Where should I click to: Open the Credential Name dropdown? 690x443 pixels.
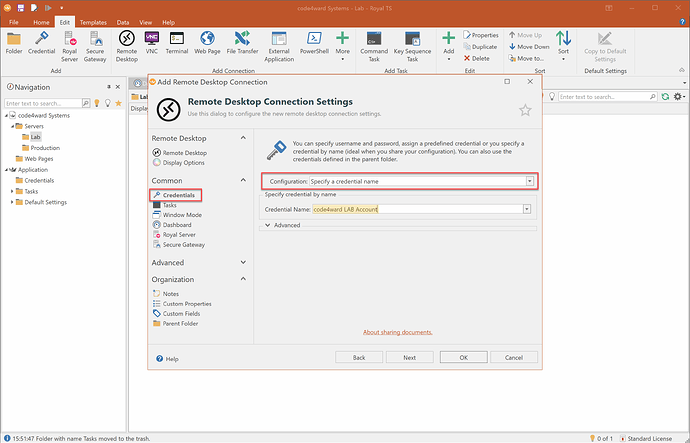click(x=526, y=209)
